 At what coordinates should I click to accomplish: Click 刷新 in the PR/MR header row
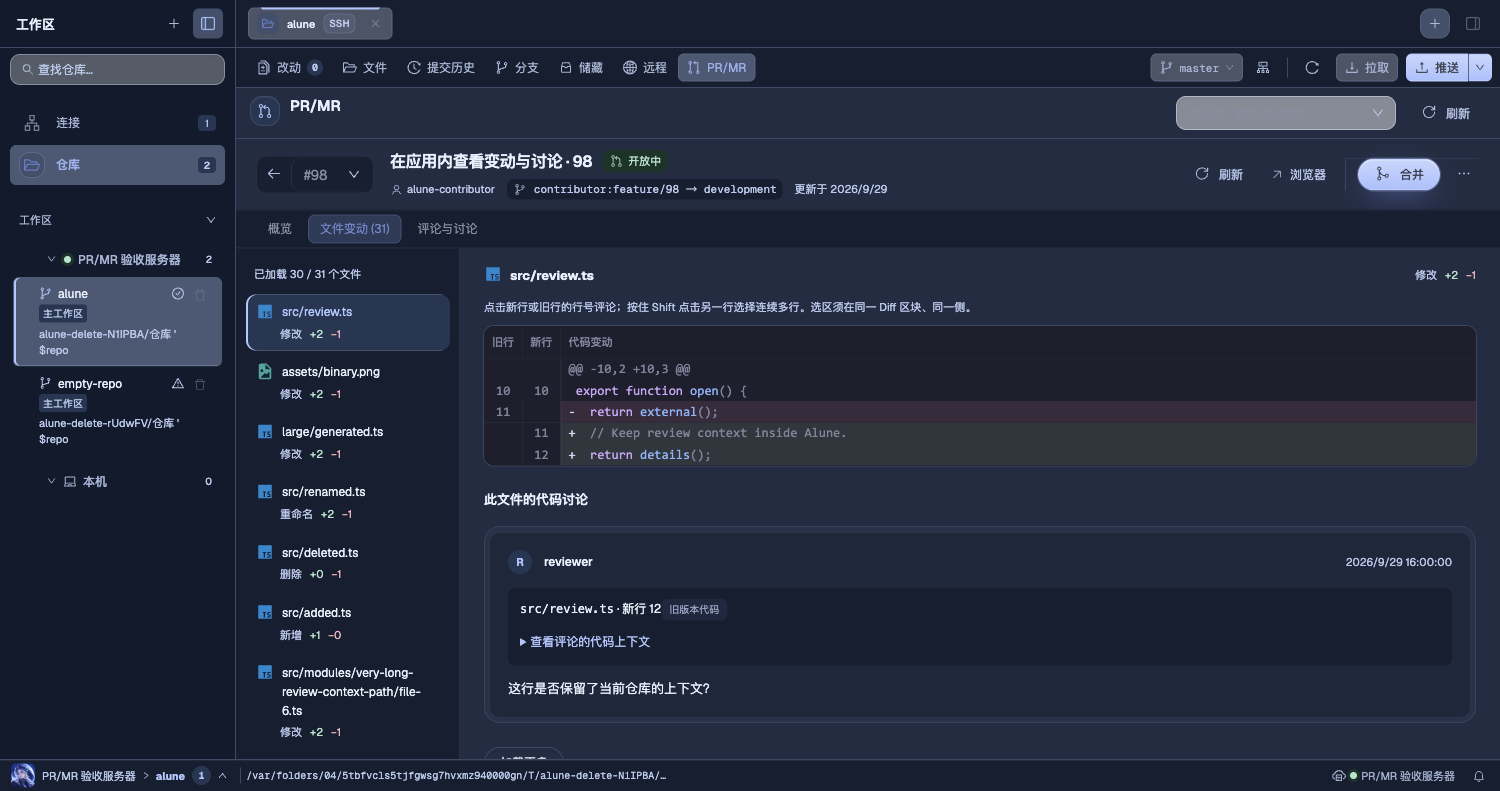click(x=1446, y=113)
